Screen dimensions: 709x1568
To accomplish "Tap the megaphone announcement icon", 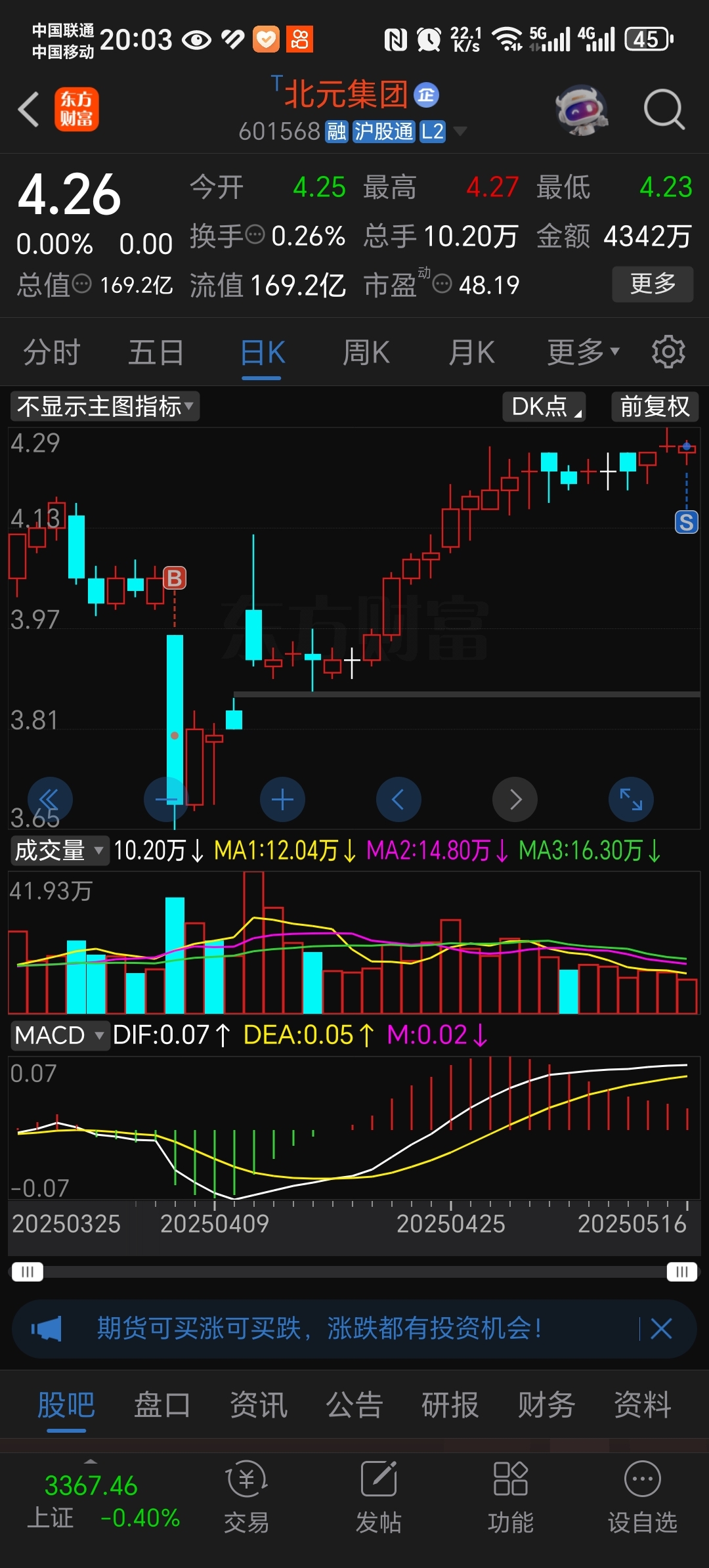I will [x=47, y=1329].
